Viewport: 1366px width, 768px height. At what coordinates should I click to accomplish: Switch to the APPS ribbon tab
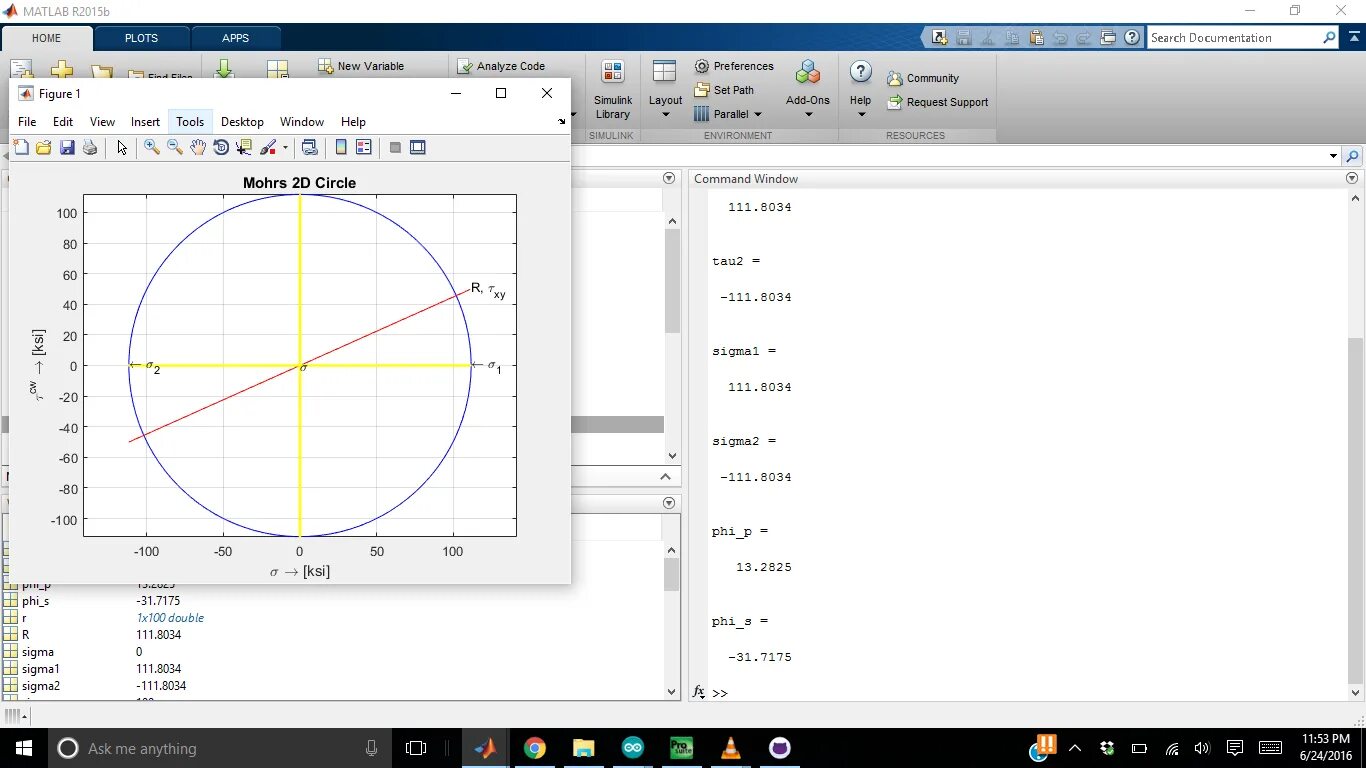[236, 38]
